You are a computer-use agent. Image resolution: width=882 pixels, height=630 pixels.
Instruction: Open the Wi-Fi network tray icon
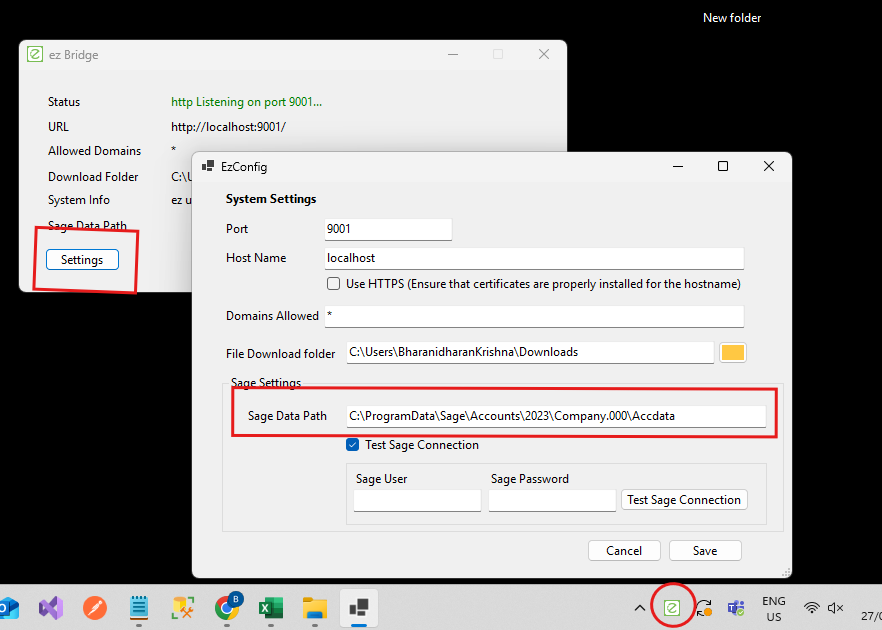point(811,608)
